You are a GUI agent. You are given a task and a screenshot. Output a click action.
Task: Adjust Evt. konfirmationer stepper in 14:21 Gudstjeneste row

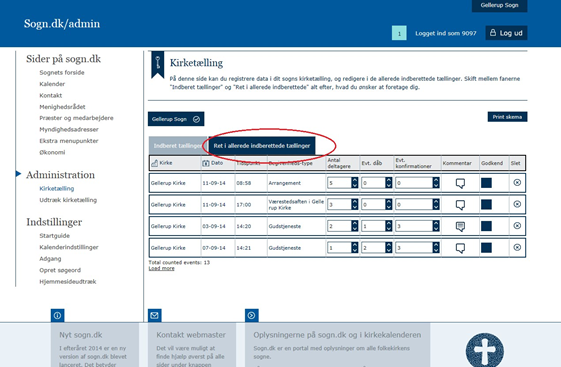(x=436, y=248)
